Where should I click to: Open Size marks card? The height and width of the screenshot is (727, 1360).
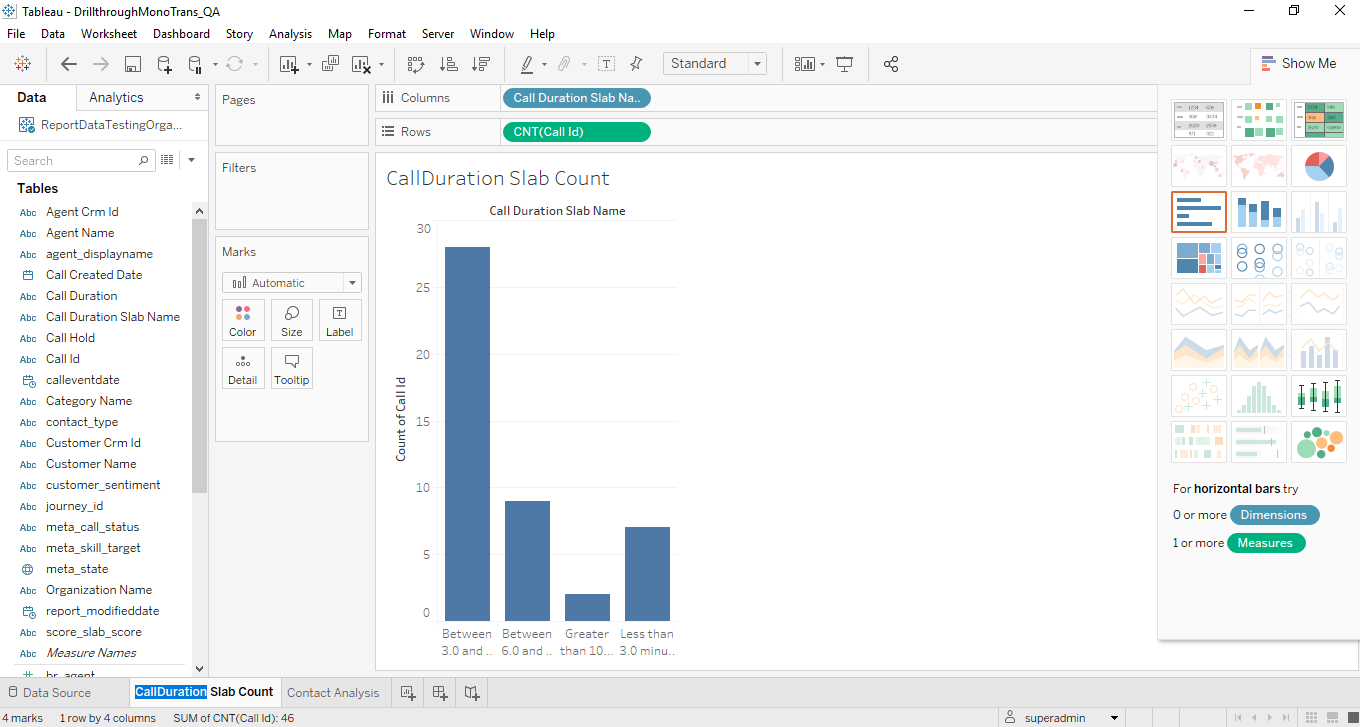coord(291,320)
